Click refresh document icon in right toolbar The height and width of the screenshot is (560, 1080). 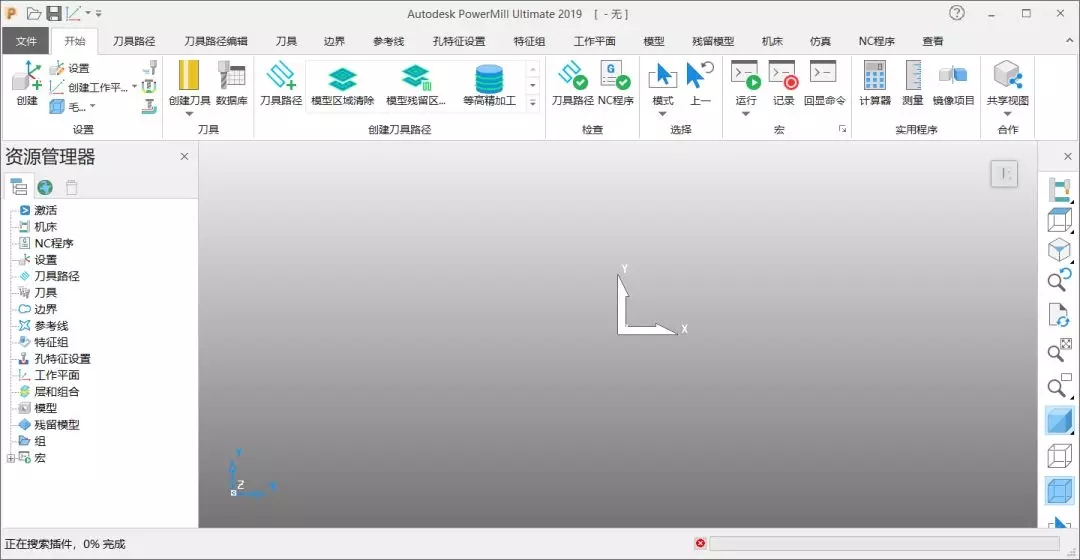[1059, 314]
